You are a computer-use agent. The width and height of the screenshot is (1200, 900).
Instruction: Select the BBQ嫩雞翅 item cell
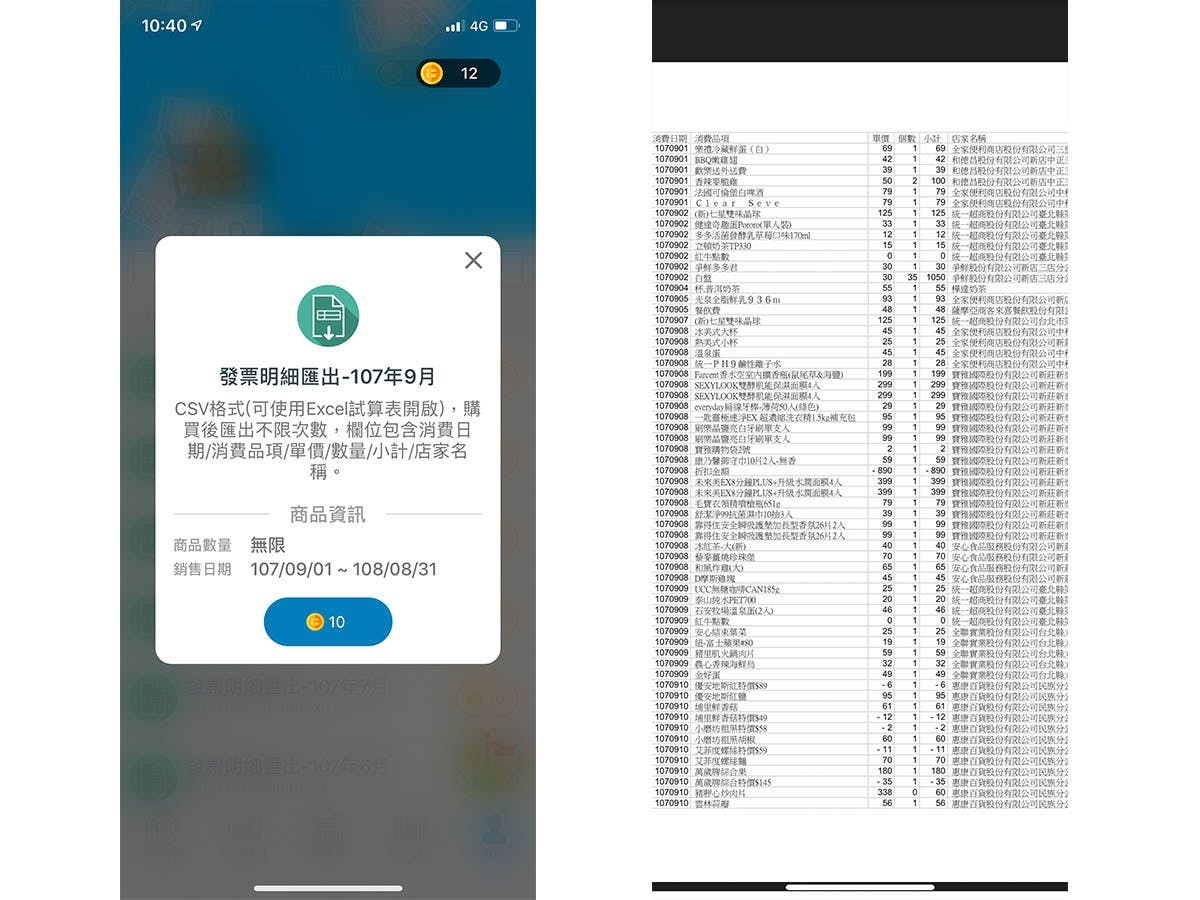click(716, 159)
